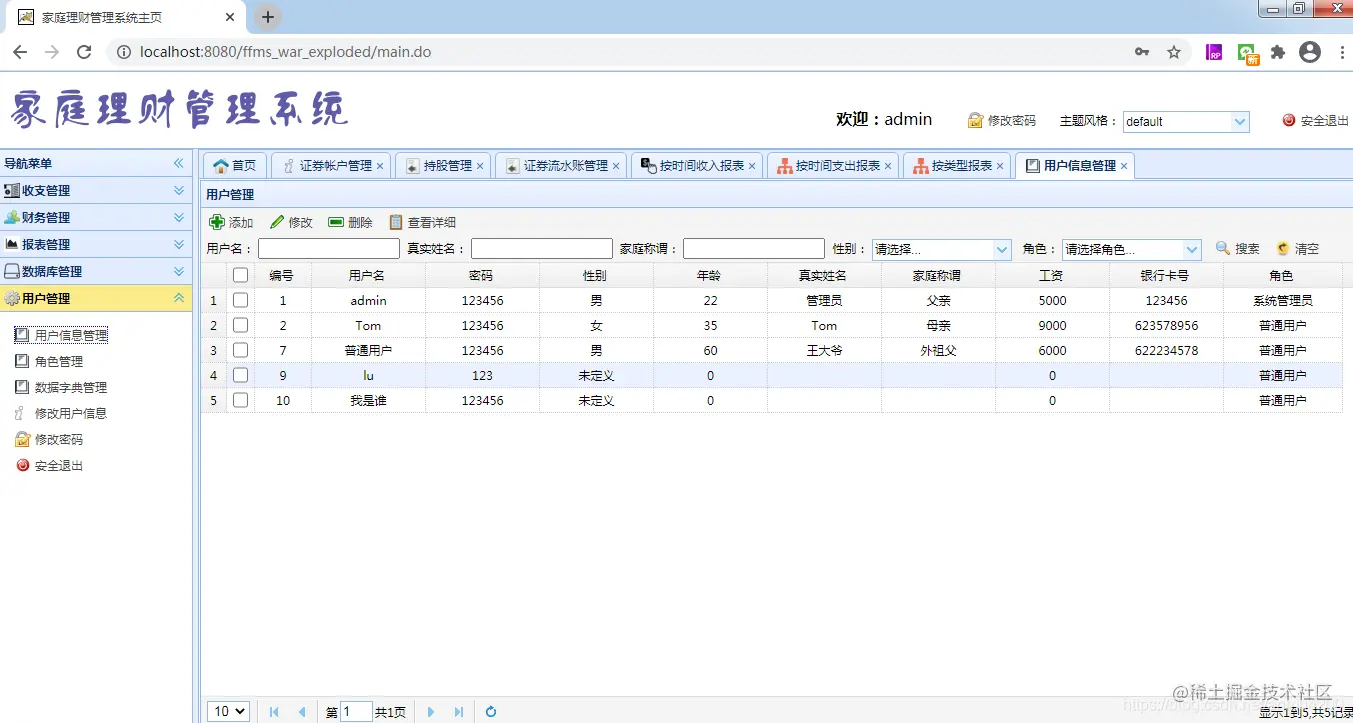Open the 角色 role dropdown

[1192, 249]
